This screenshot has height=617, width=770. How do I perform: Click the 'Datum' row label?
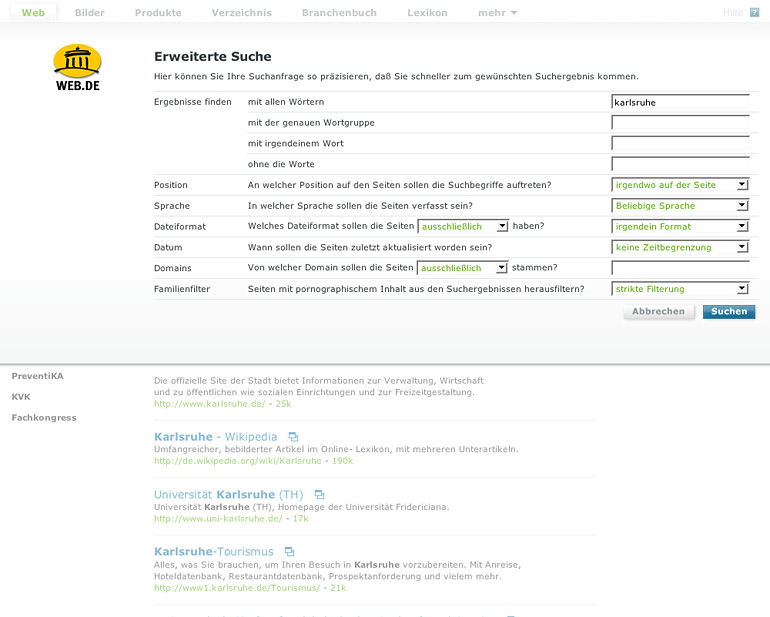click(168, 247)
